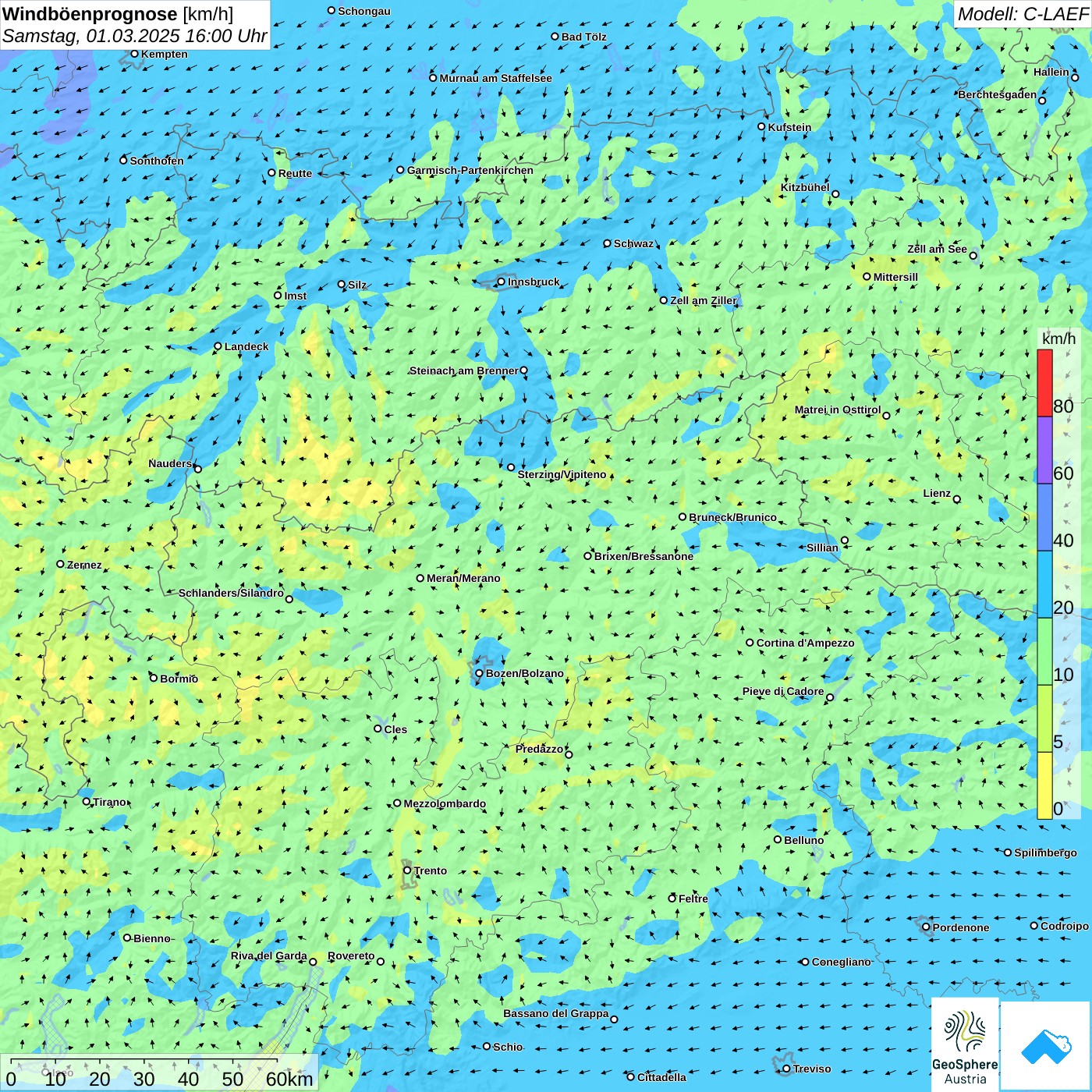Click the date Samstag, 01.03.2025 16:00 Uhr

[135, 36]
